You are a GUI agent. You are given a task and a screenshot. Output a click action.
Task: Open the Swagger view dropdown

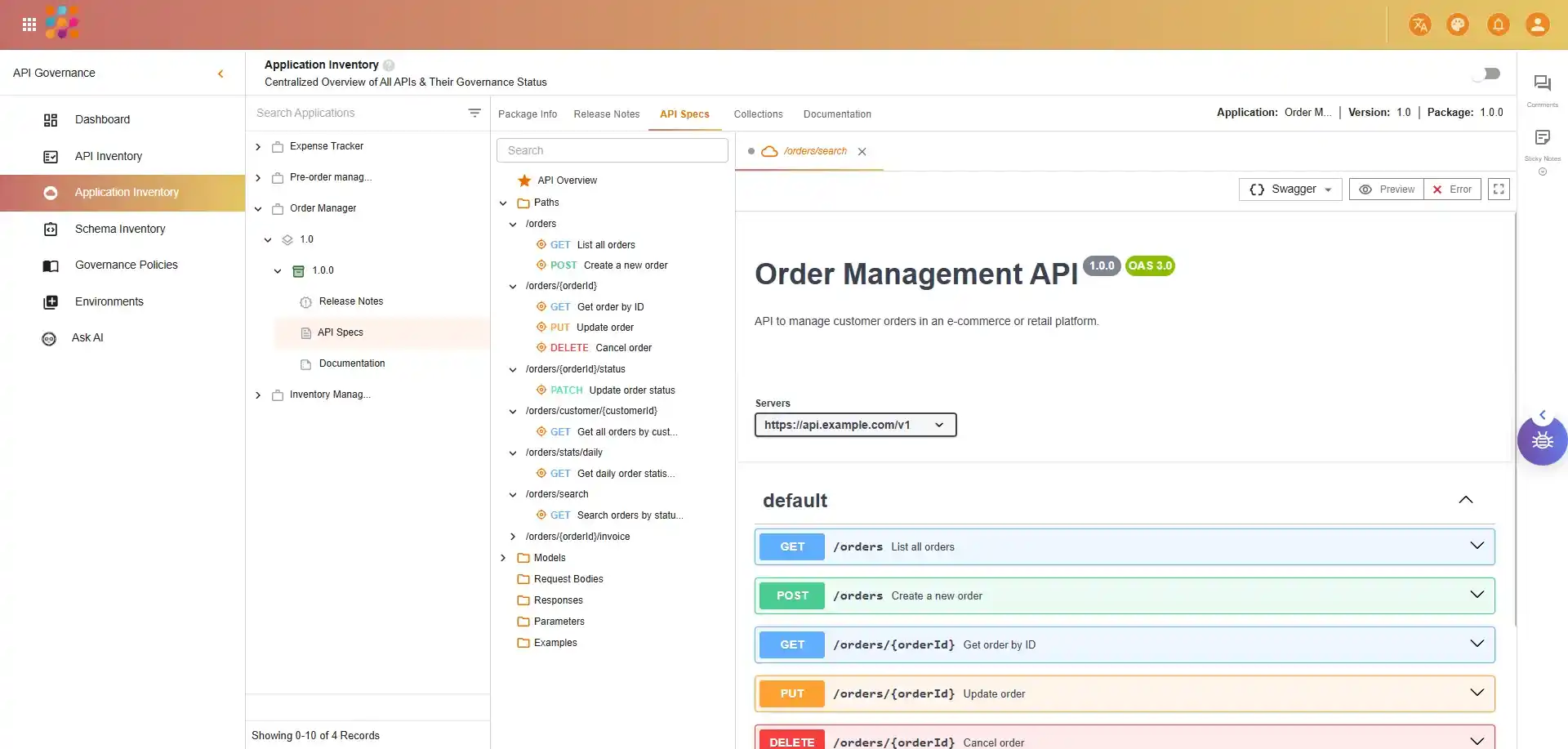[1290, 189]
